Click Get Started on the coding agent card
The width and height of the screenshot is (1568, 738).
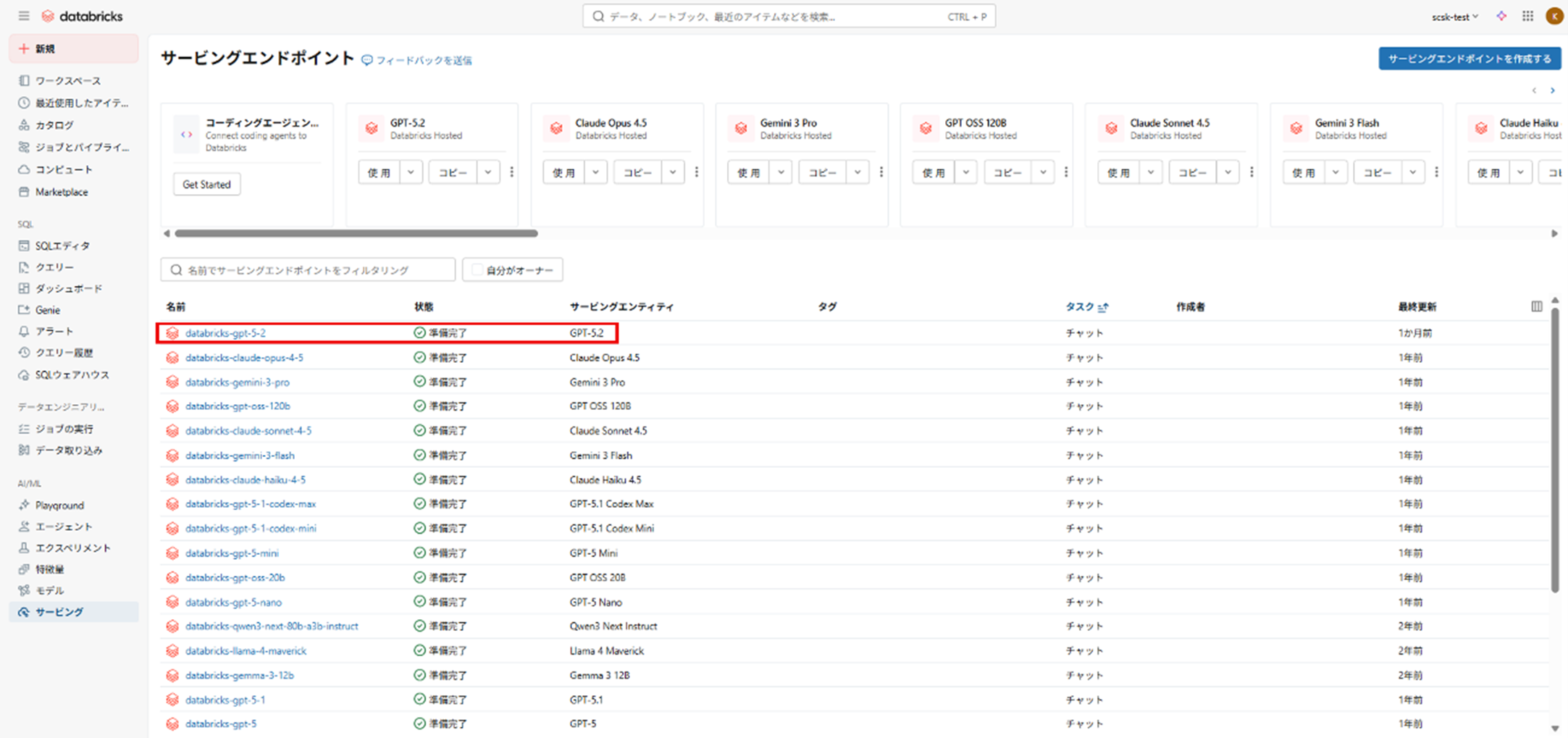pos(206,185)
